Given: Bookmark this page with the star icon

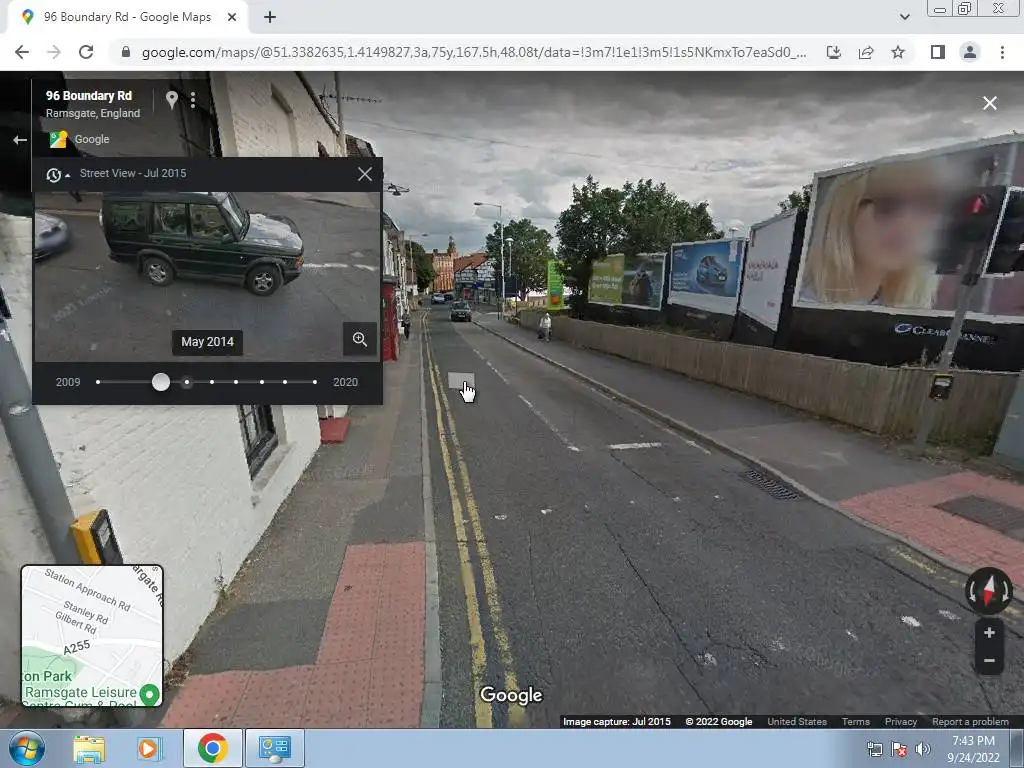Looking at the screenshot, I should click(x=898, y=52).
